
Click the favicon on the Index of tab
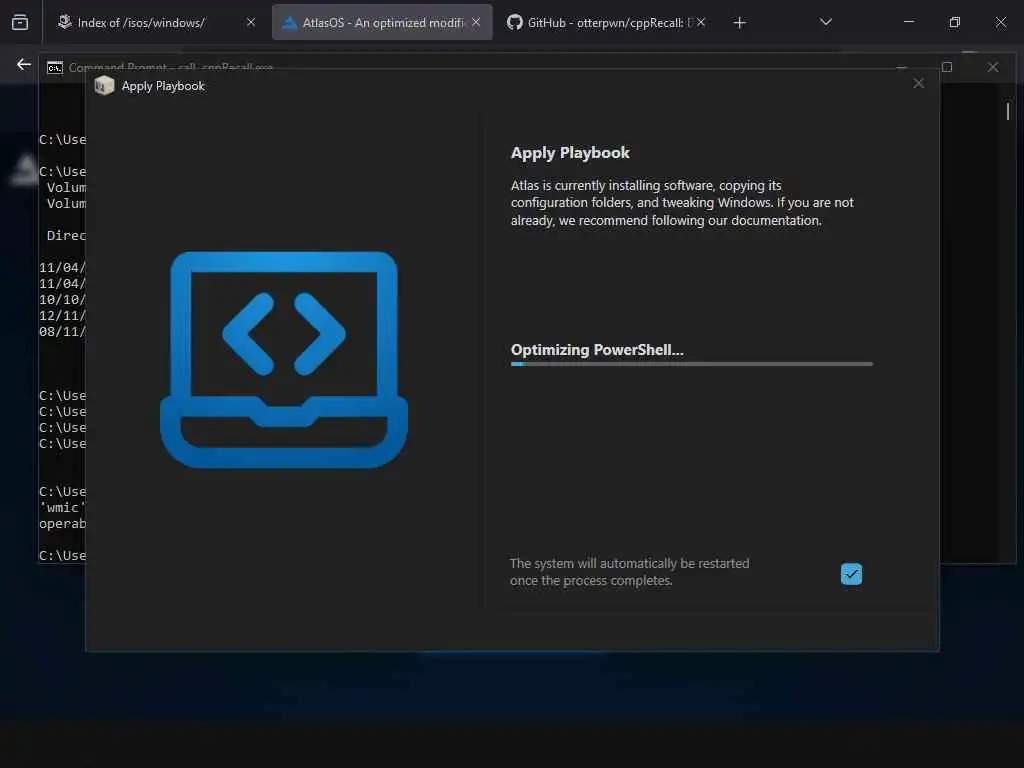click(65, 22)
